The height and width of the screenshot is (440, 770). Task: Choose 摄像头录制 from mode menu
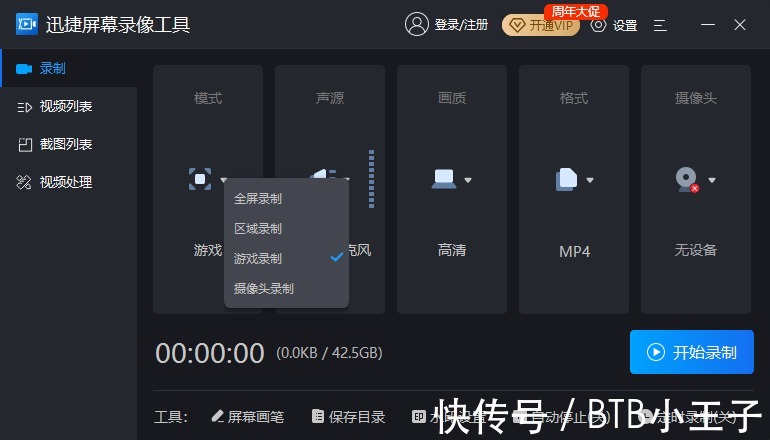pos(286,289)
